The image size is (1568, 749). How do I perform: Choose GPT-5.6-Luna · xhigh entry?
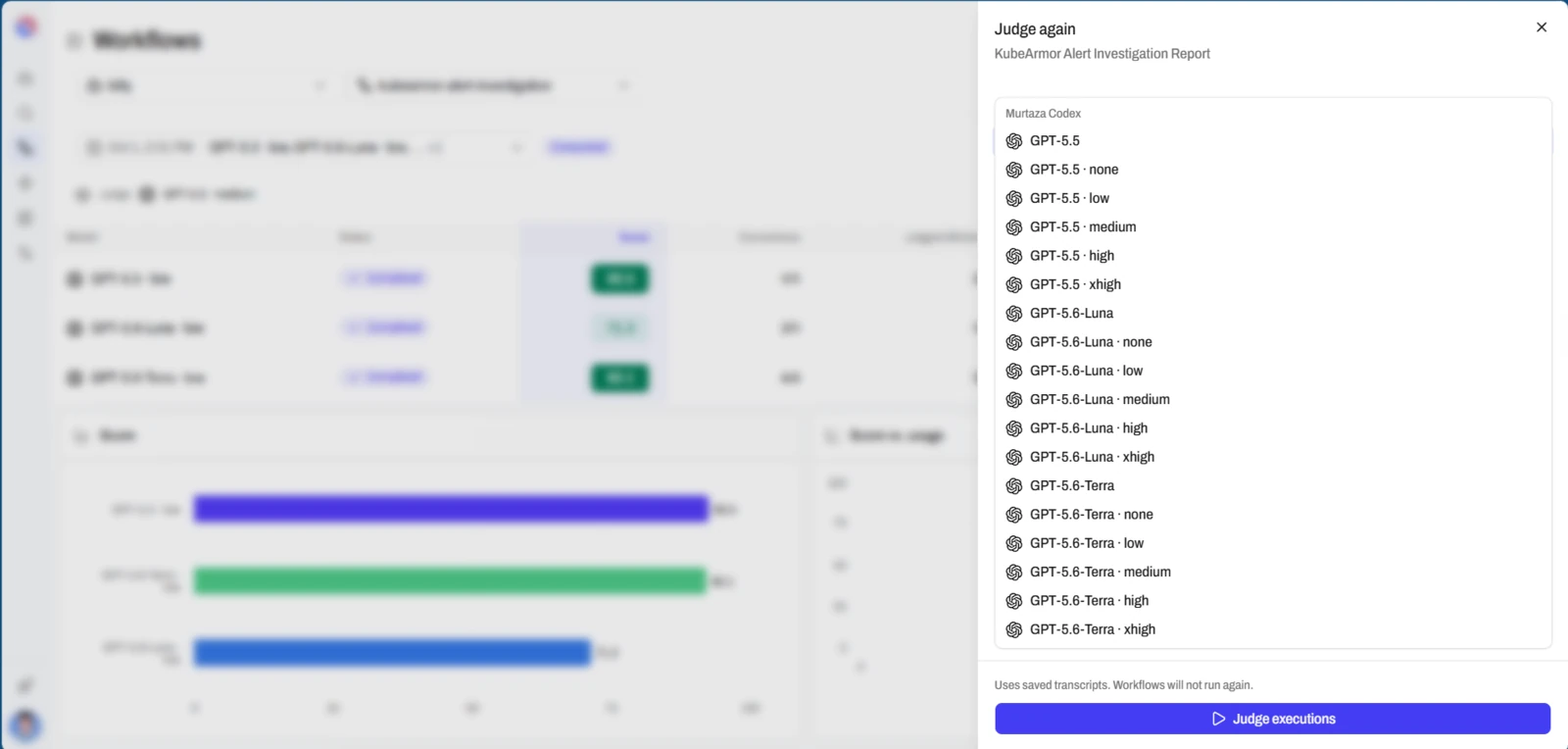coord(1273,457)
